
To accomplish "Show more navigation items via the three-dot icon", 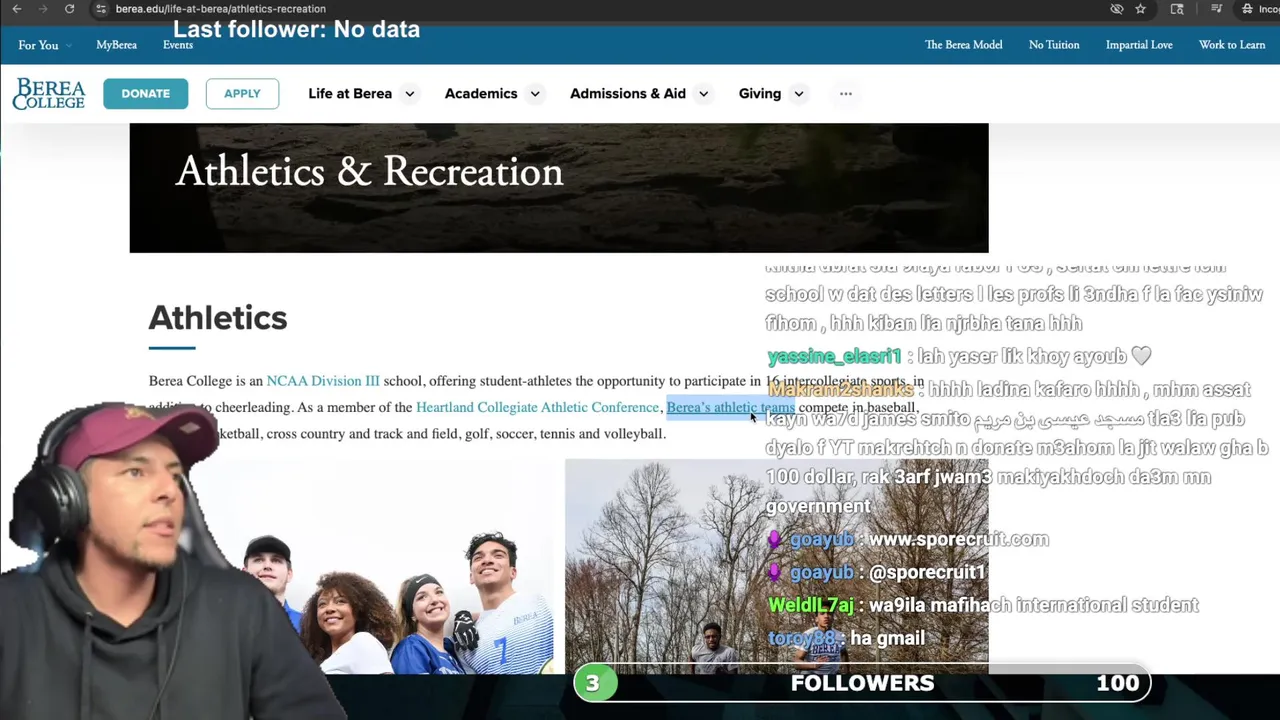I will click(x=846, y=94).
